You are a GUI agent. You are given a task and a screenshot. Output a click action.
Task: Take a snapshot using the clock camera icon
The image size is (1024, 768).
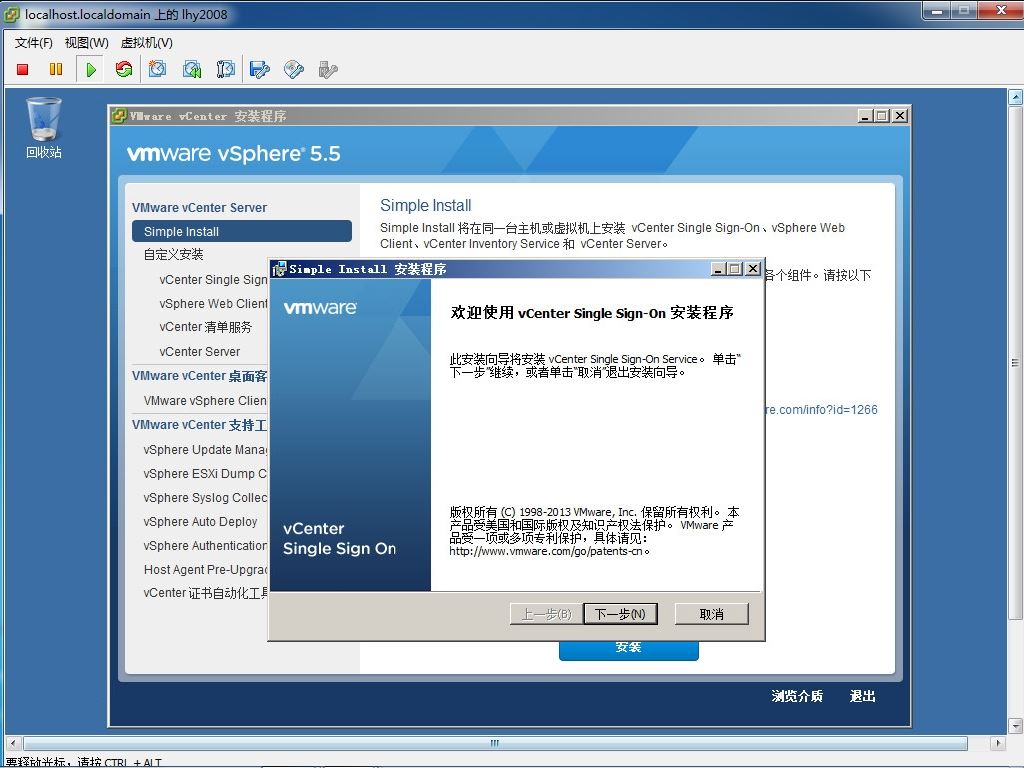coord(157,69)
